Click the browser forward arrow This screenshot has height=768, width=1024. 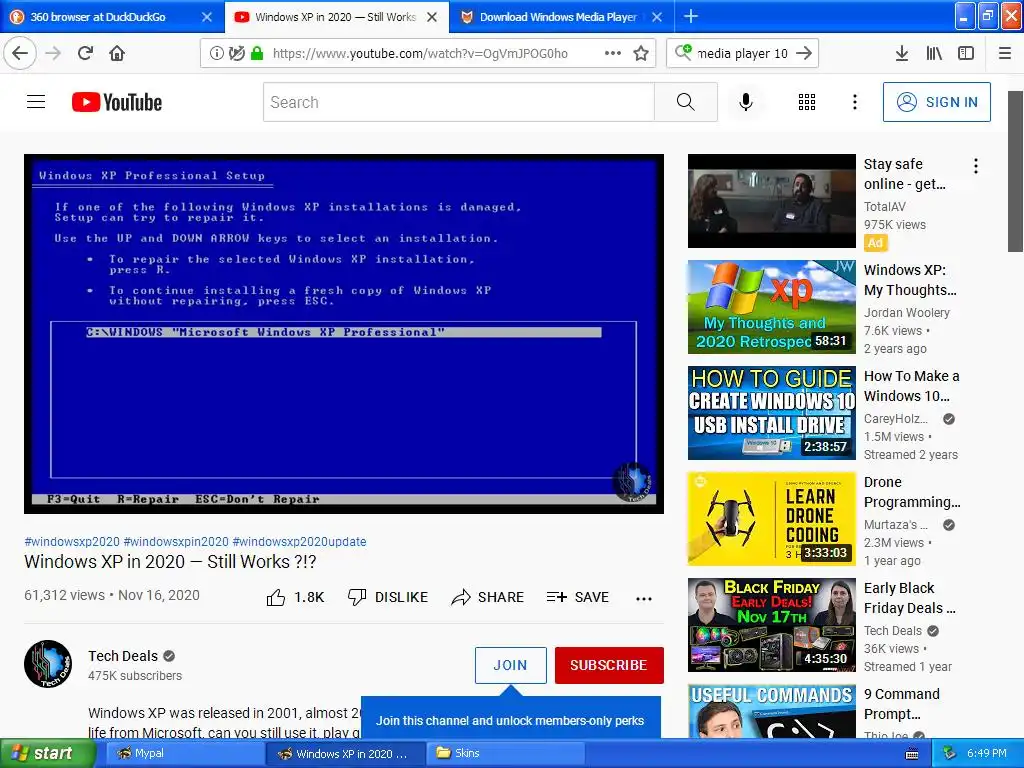click(53, 53)
